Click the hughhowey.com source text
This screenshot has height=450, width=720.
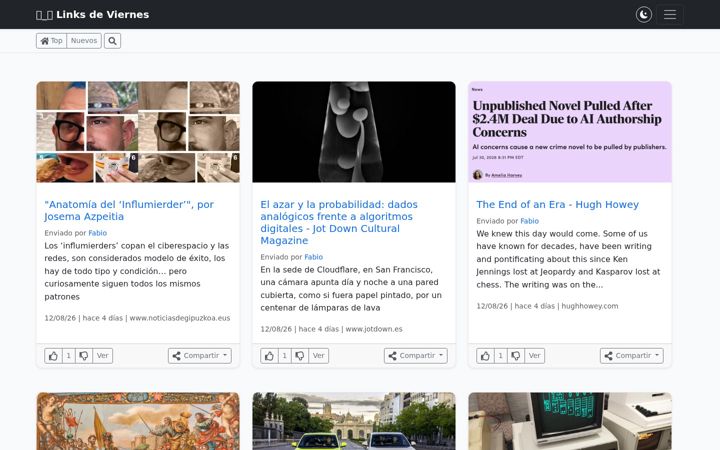(x=590, y=306)
